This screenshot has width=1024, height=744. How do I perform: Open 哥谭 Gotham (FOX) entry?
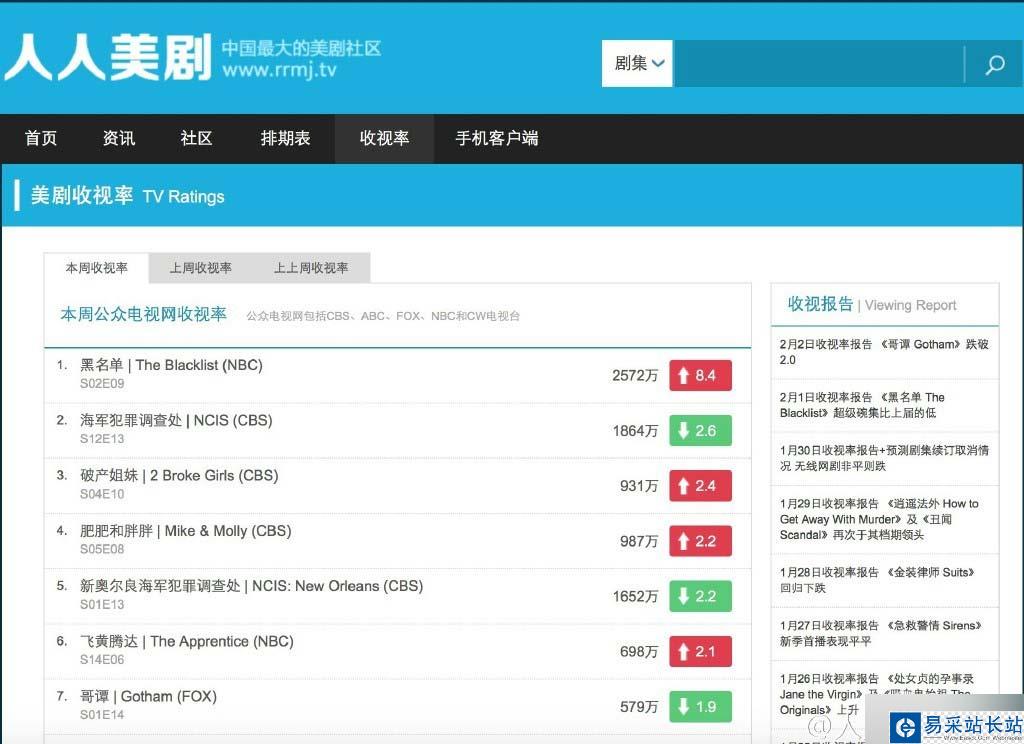click(148, 696)
